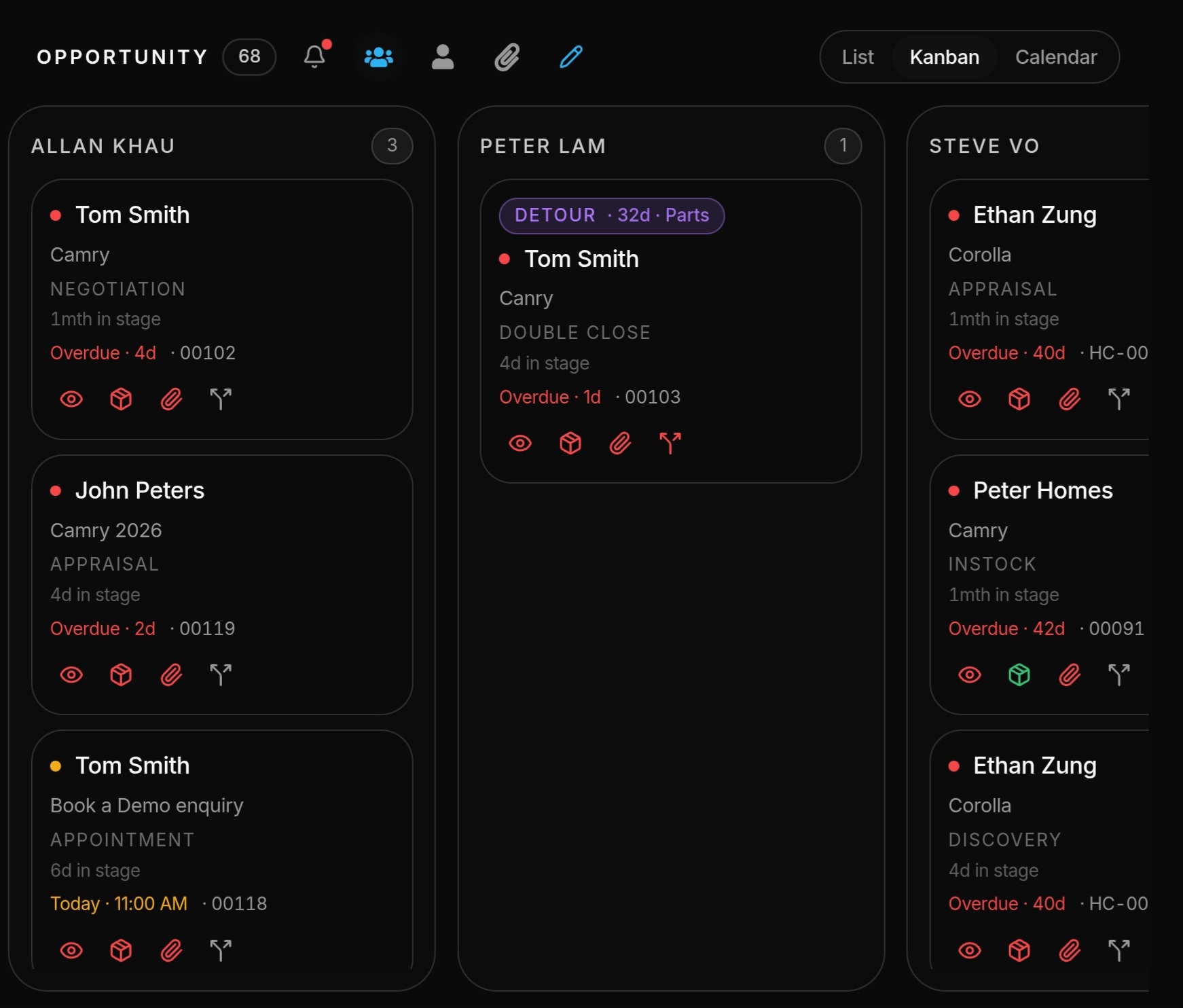Toggle the eye icon on card 00102

pos(71,399)
